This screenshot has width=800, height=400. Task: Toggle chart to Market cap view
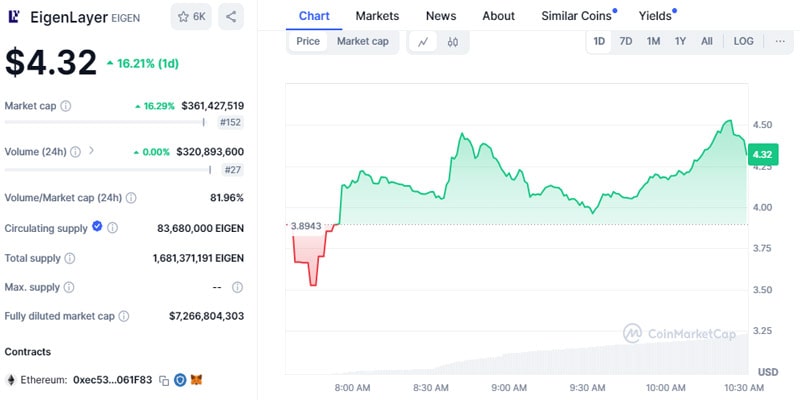[363, 41]
